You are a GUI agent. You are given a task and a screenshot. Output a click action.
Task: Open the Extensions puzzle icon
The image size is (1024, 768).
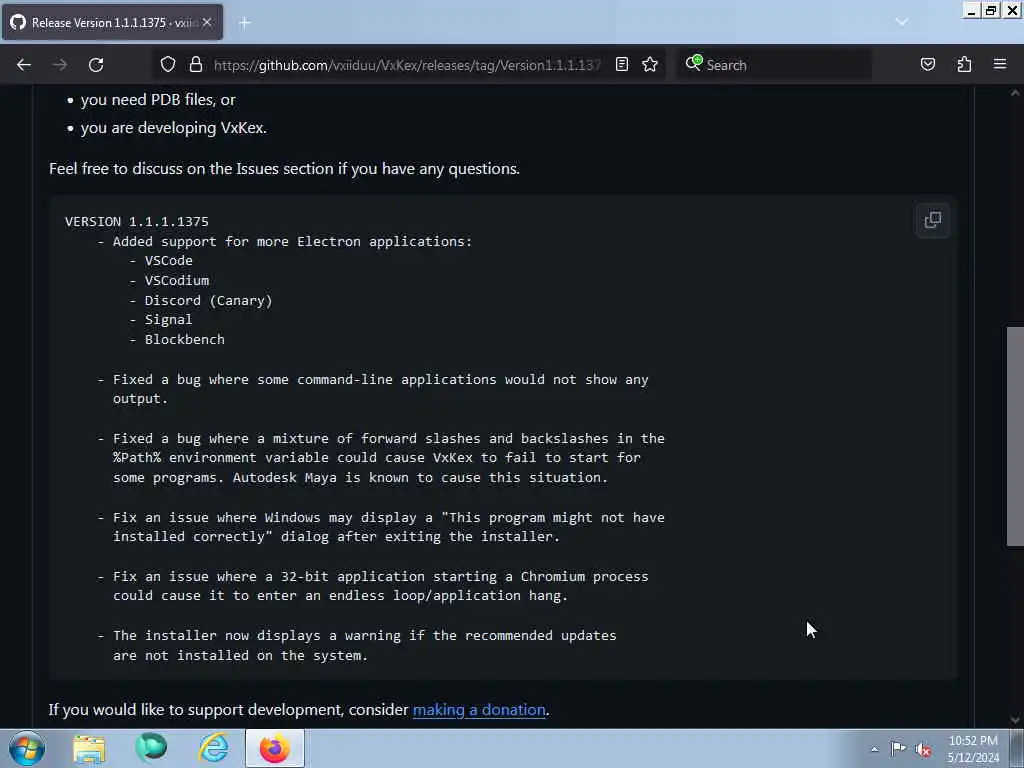tap(964, 65)
